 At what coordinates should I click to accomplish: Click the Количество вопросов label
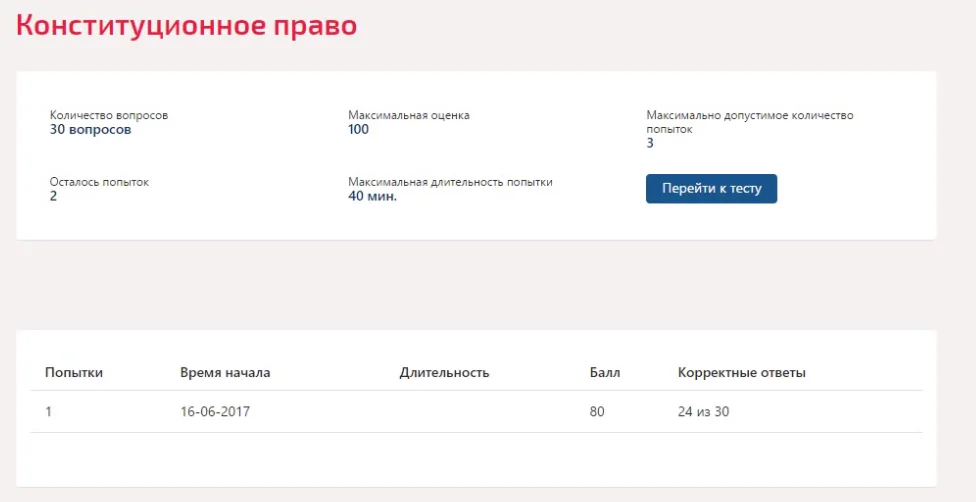click(x=109, y=115)
